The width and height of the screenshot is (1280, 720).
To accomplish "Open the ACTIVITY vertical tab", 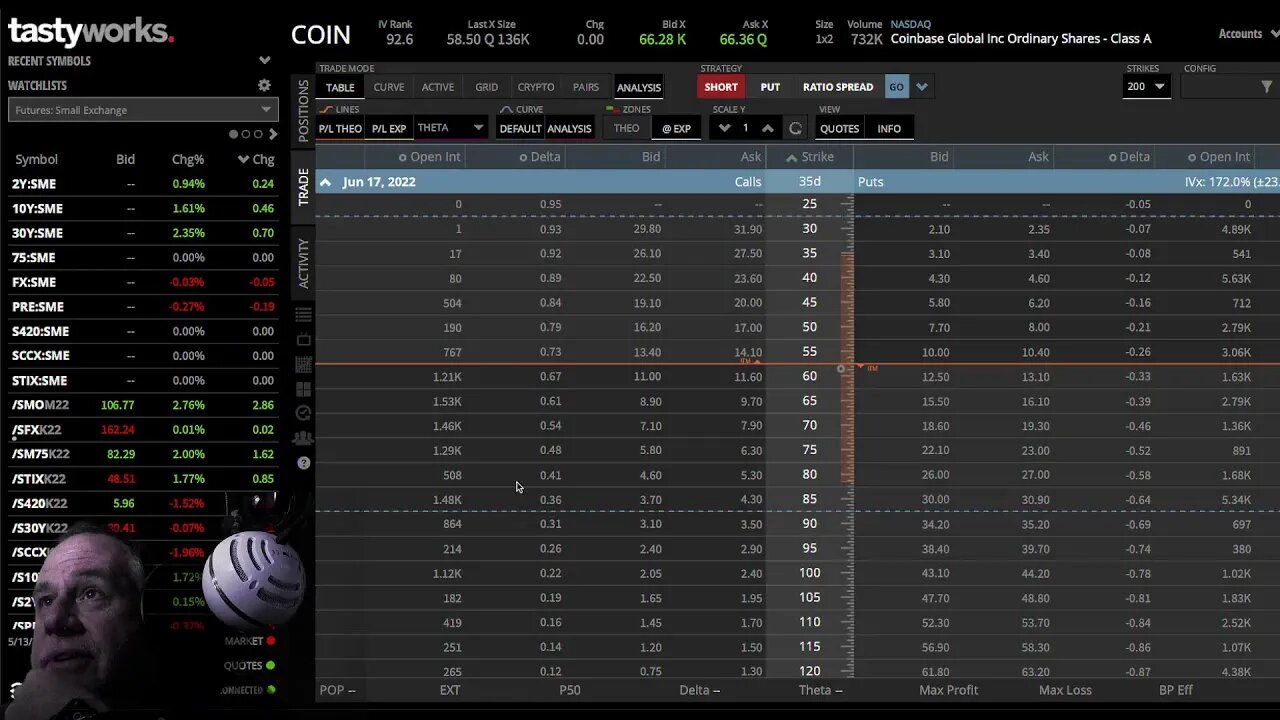I will pos(304,263).
